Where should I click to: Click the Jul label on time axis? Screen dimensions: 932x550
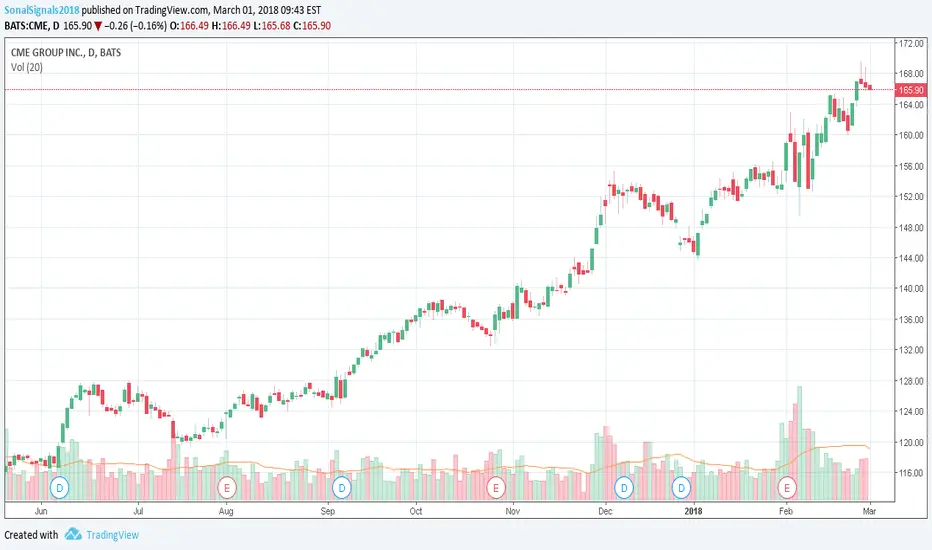click(138, 511)
